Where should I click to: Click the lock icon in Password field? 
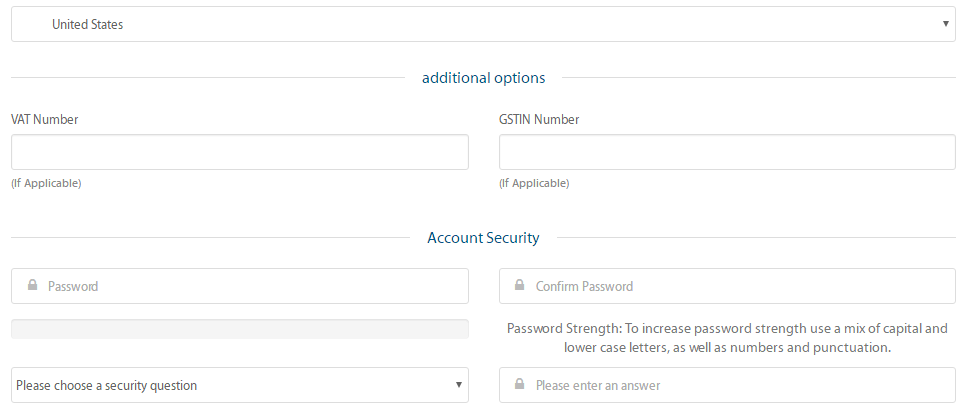(x=32, y=285)
